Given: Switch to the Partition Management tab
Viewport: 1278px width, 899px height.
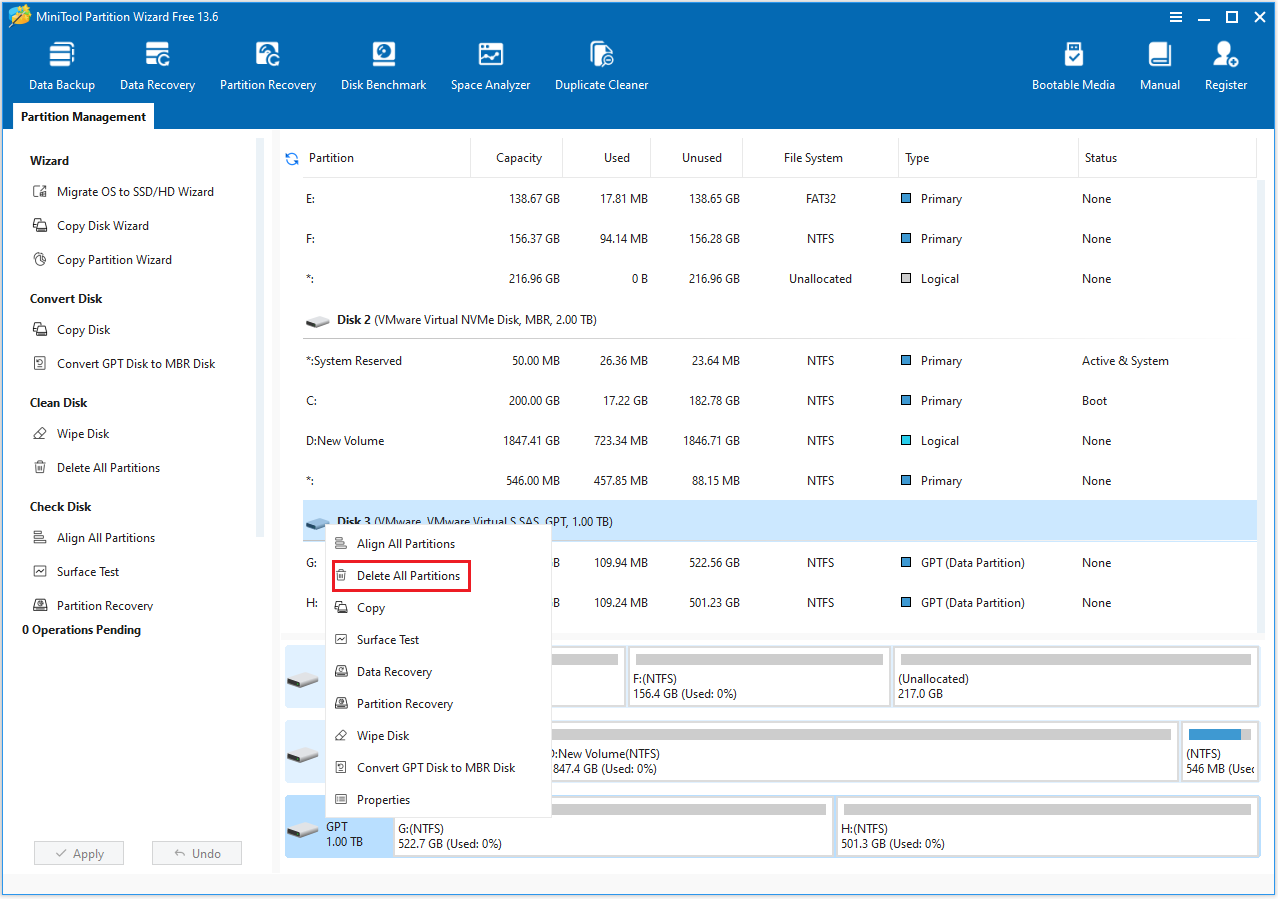Looking at the screenshot, I should (x=82, y=116).
